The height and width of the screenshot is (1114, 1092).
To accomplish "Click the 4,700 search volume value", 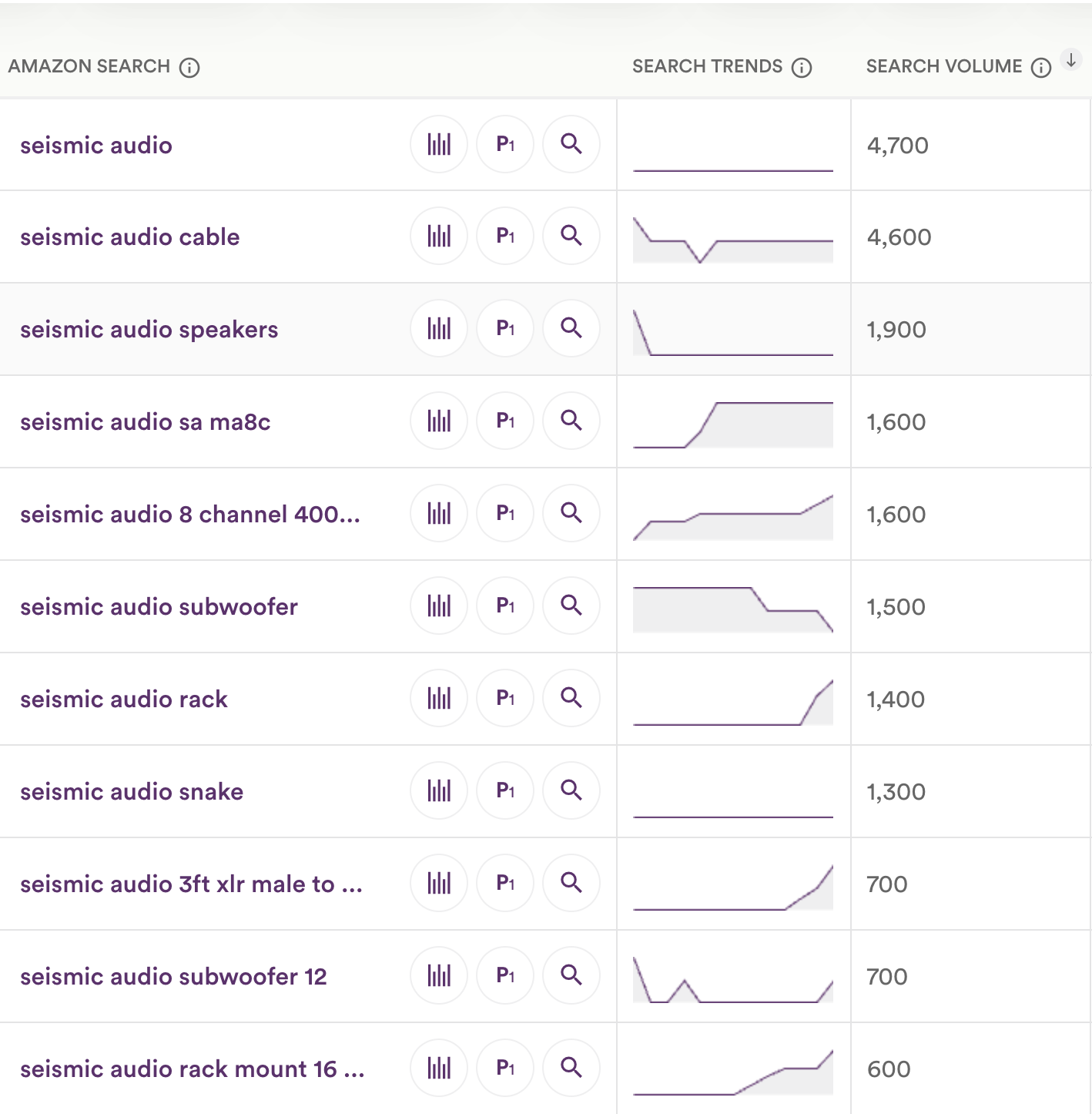I will click(x=898, y=145).
